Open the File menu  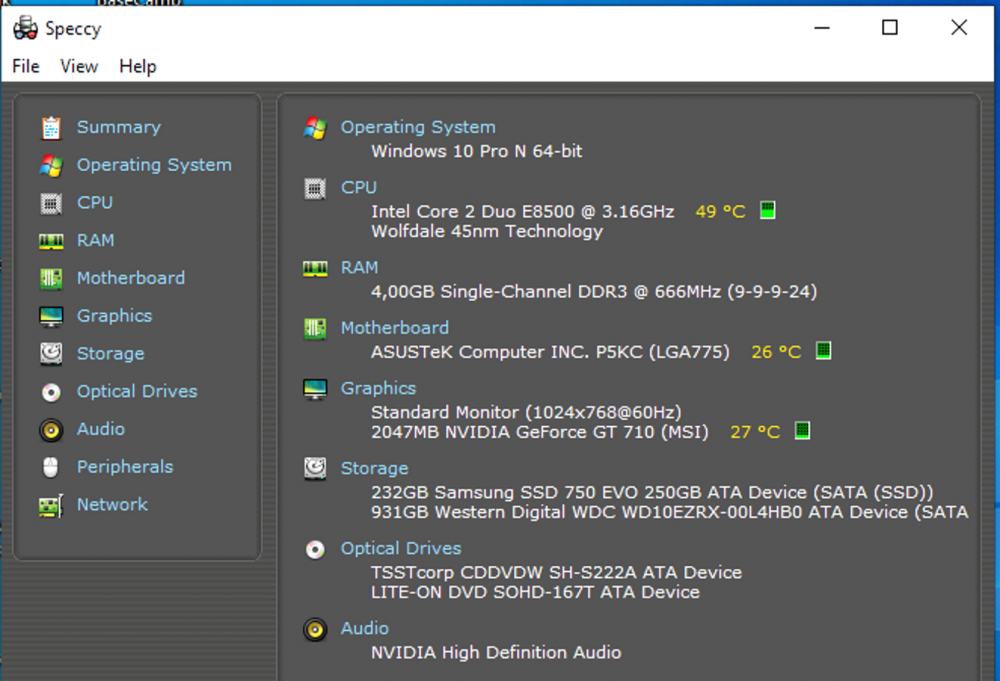pyautogui.click(x=26, y=66)
